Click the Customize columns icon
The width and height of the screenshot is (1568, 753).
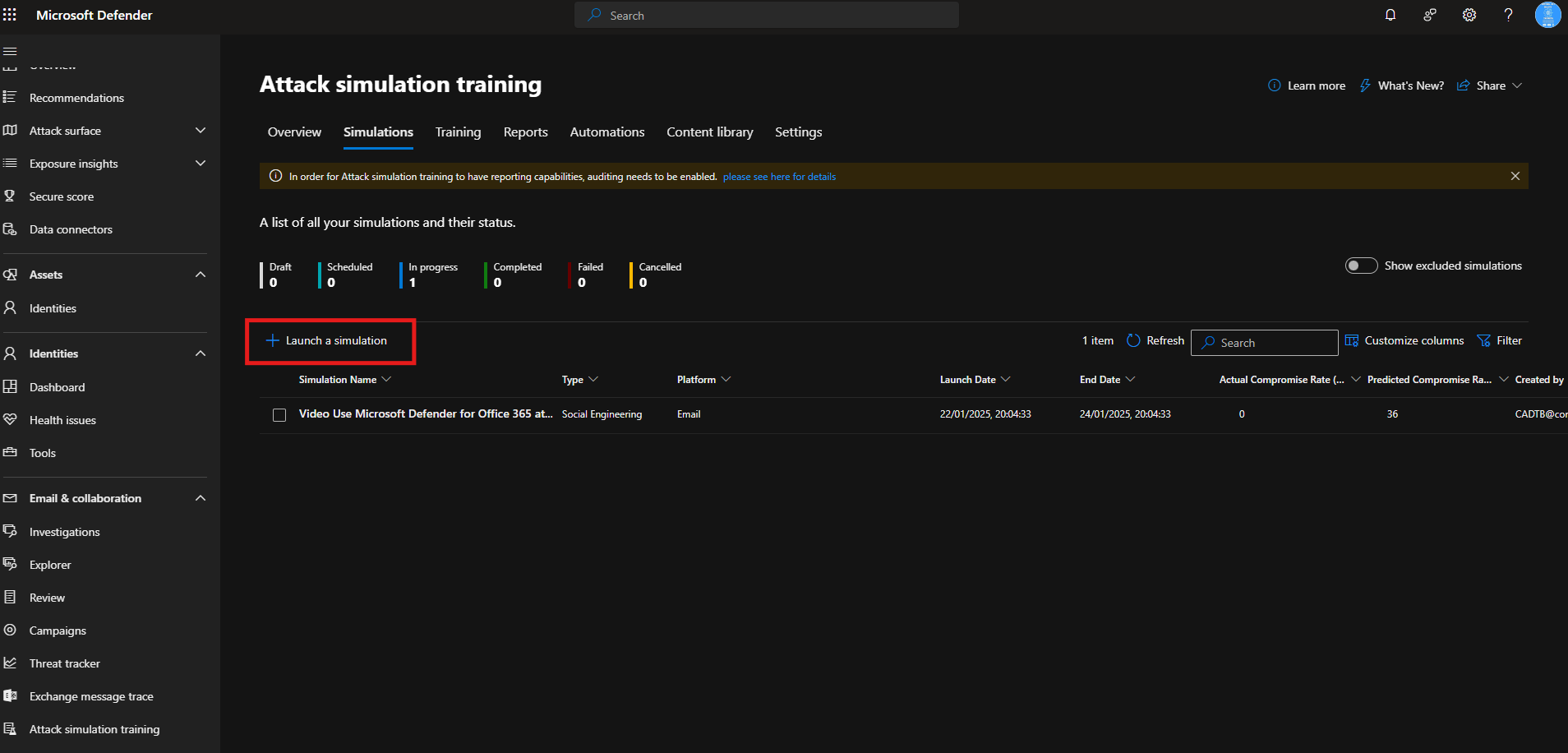pos(1351,340)
